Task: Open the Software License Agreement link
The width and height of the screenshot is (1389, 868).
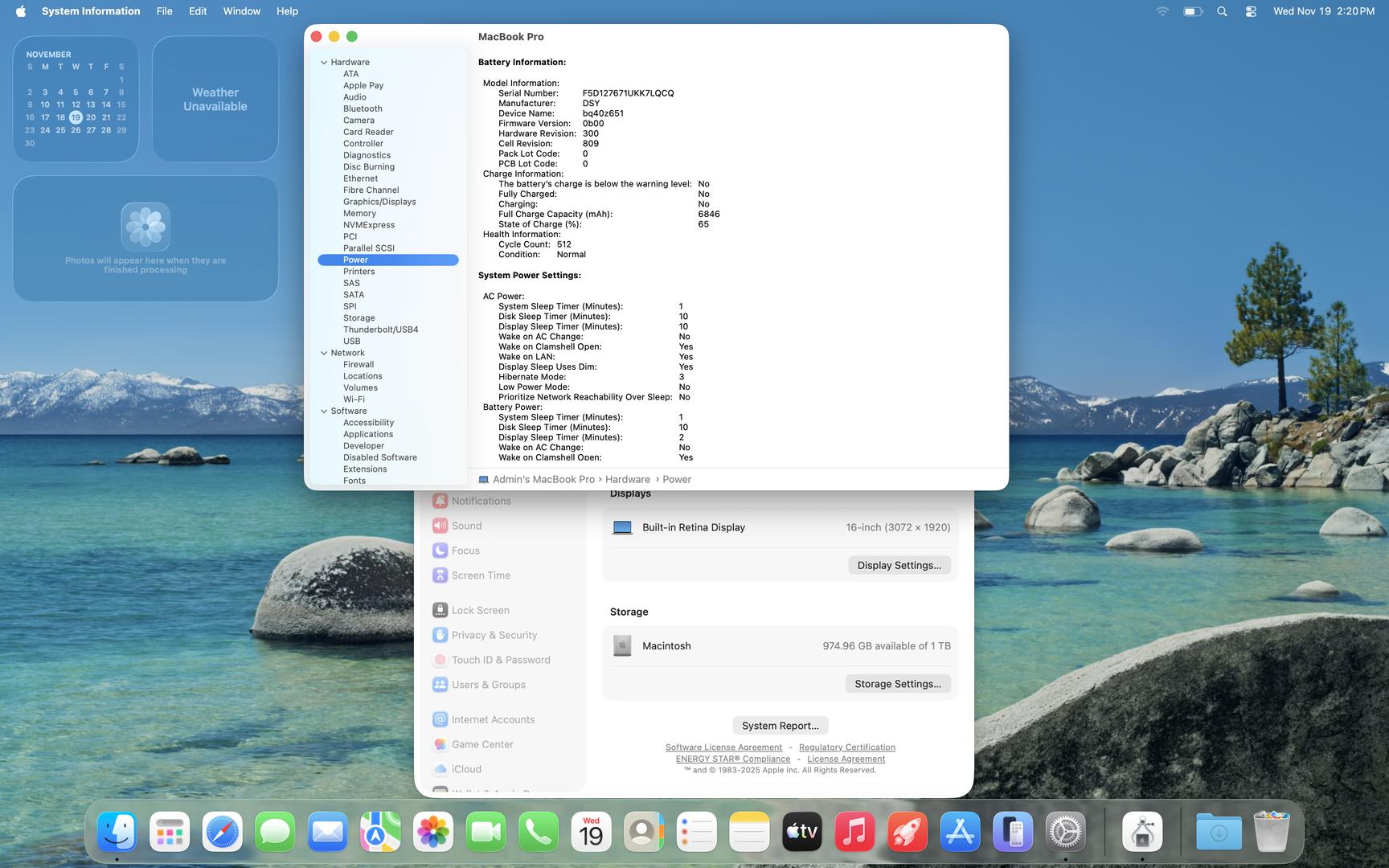Action: pos(723,747)
